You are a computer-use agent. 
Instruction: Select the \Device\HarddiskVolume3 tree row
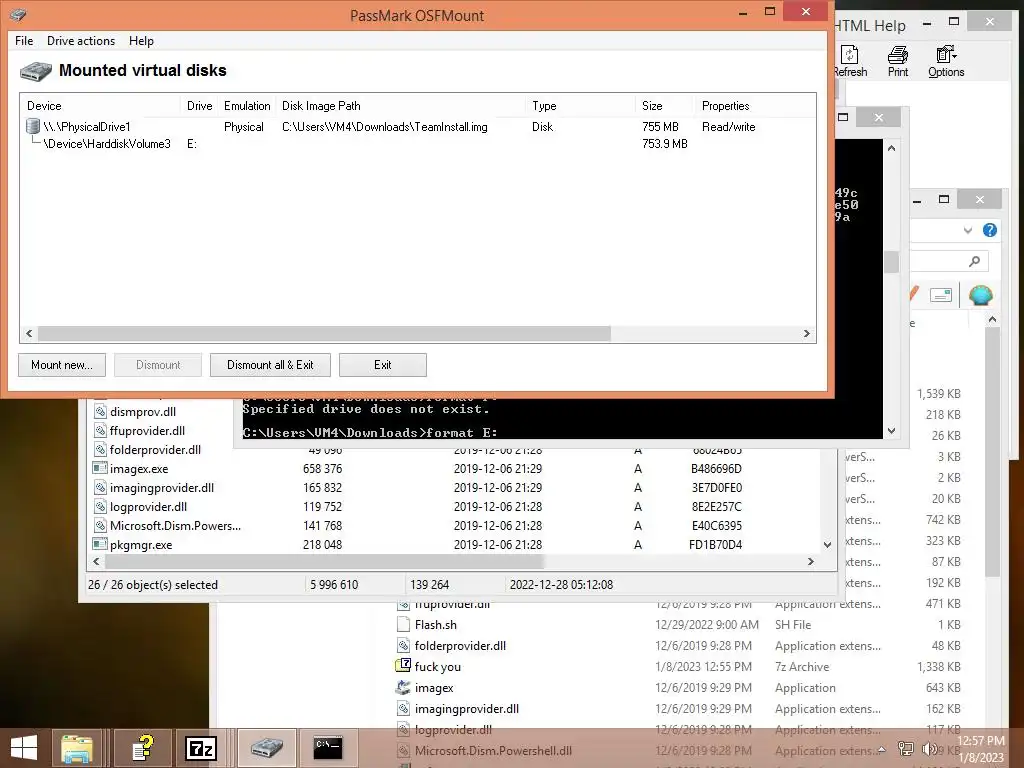pos(107,144)
